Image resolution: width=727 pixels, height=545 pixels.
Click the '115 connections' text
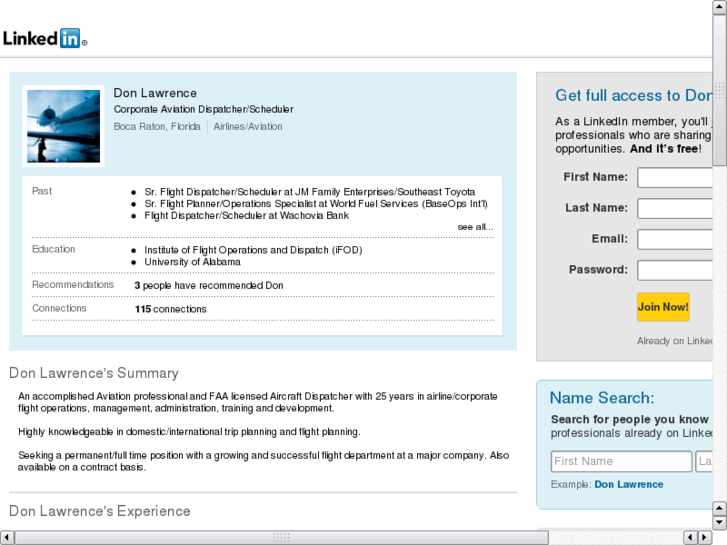click(x=171, y=309)
